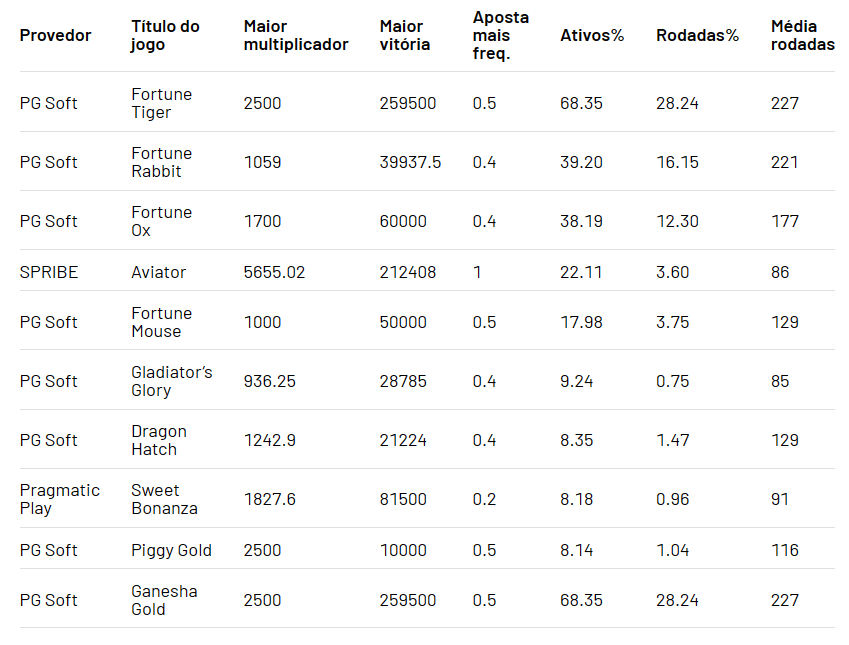Select the Ganesha Gold game cell
Image resolution: width=849 pixels, height=645 pixels.
(164, 600)
